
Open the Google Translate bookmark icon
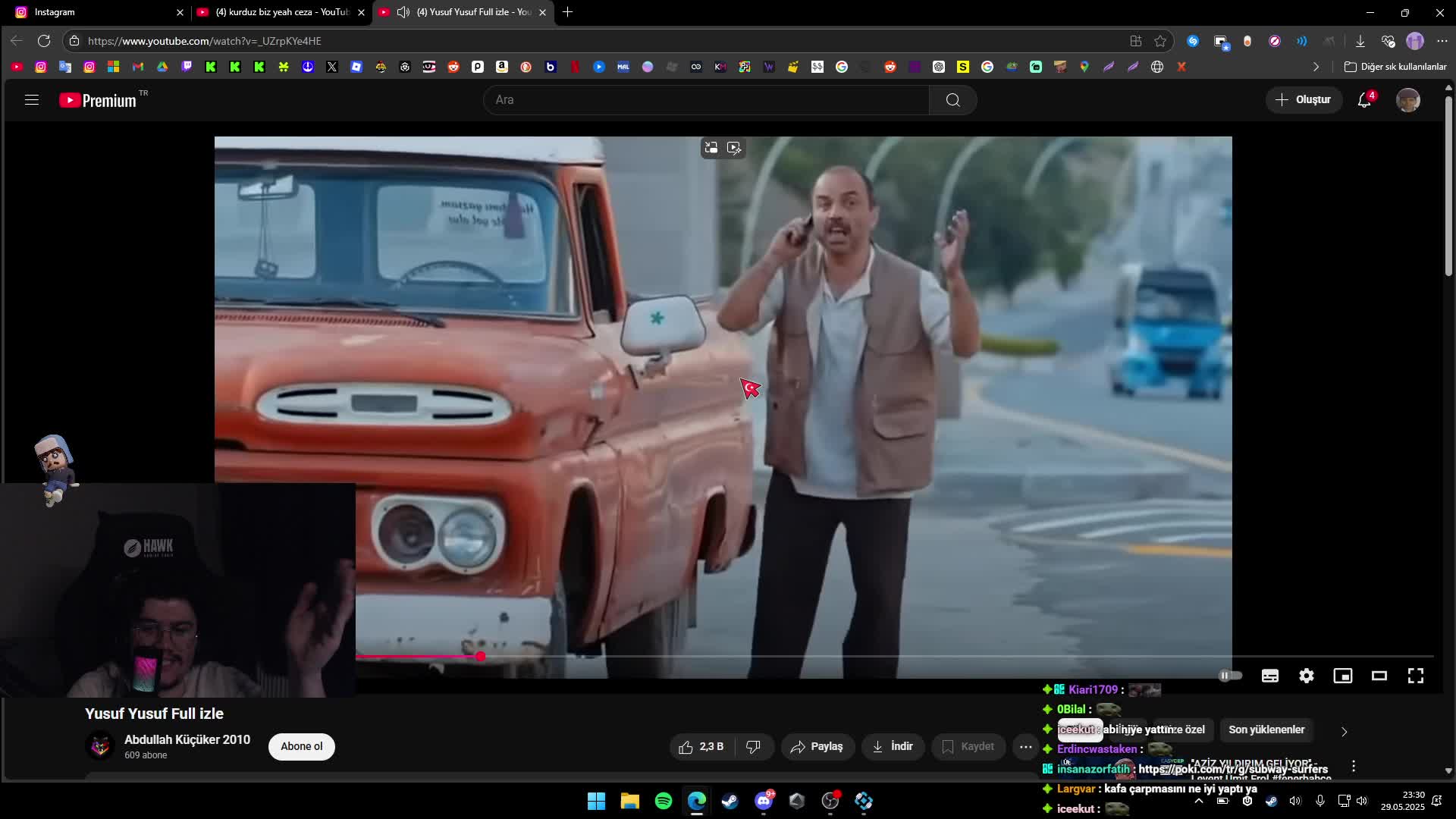click(65, 67)
